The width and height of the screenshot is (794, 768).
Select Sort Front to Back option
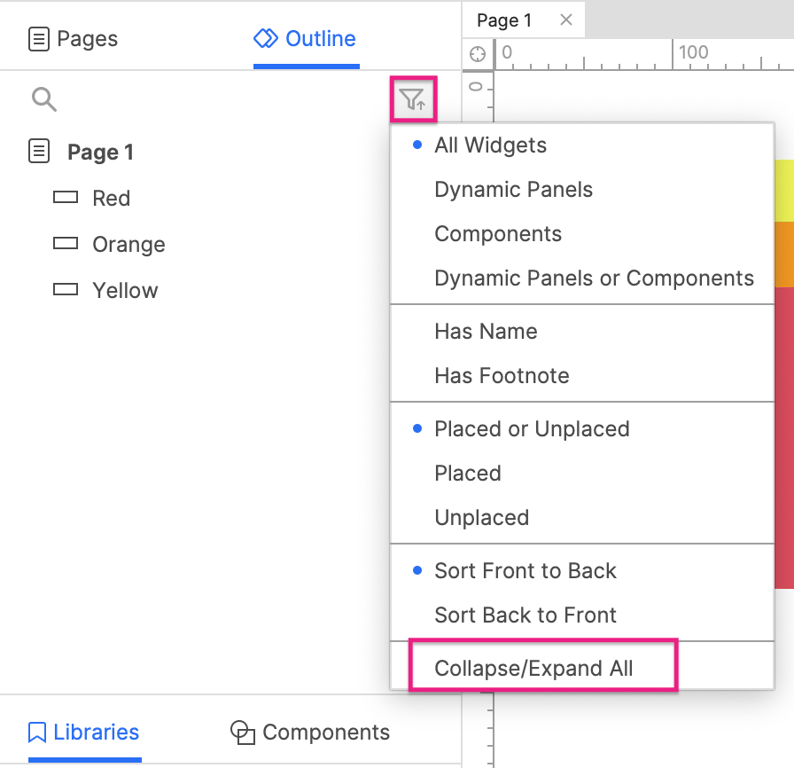[x=525, y=571]
